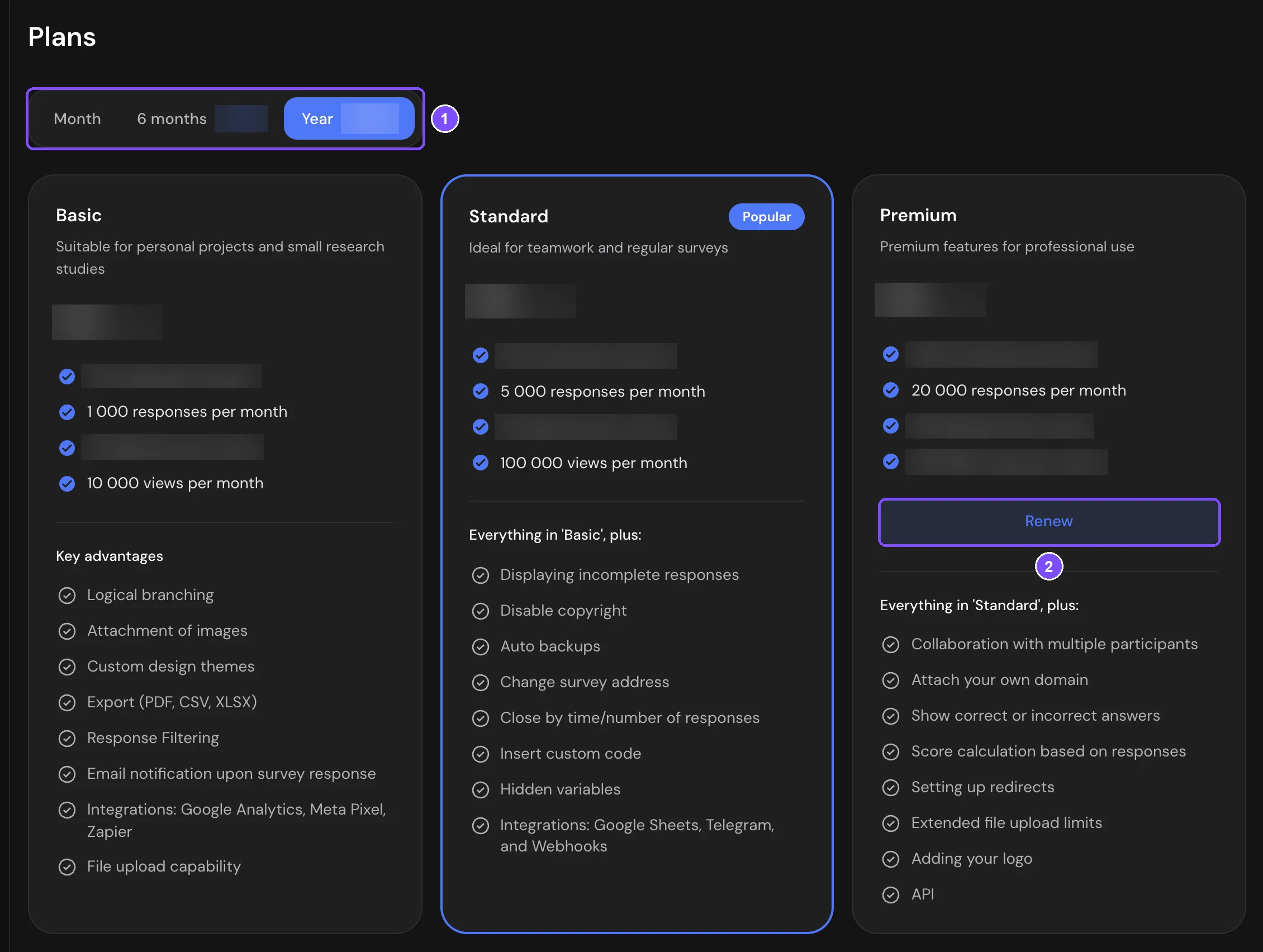1263x952 pixels.
Task: Switch billing period to Month
Action: [x=77, y=118]
